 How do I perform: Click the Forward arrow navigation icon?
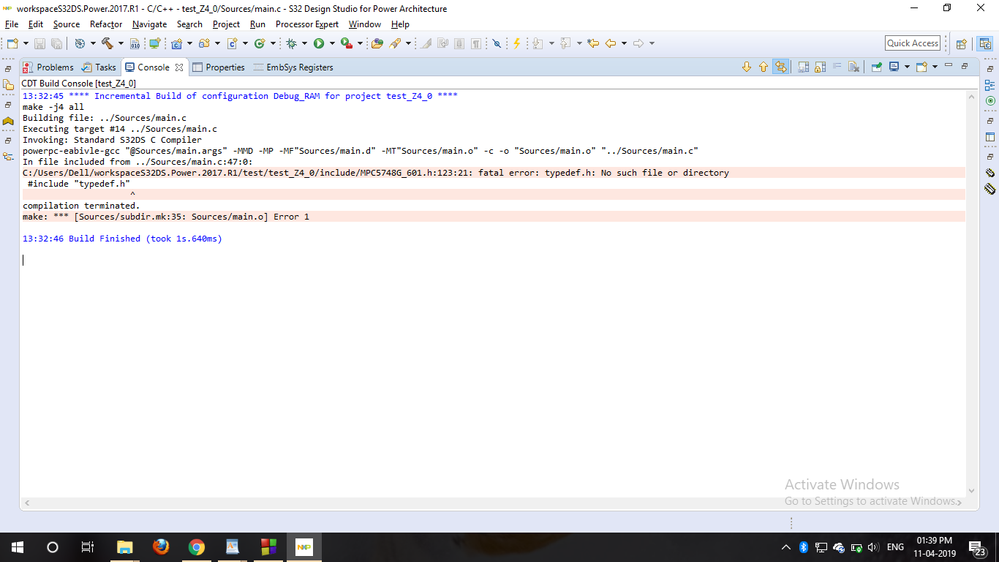pyautogui.click(x=638, y=43)
